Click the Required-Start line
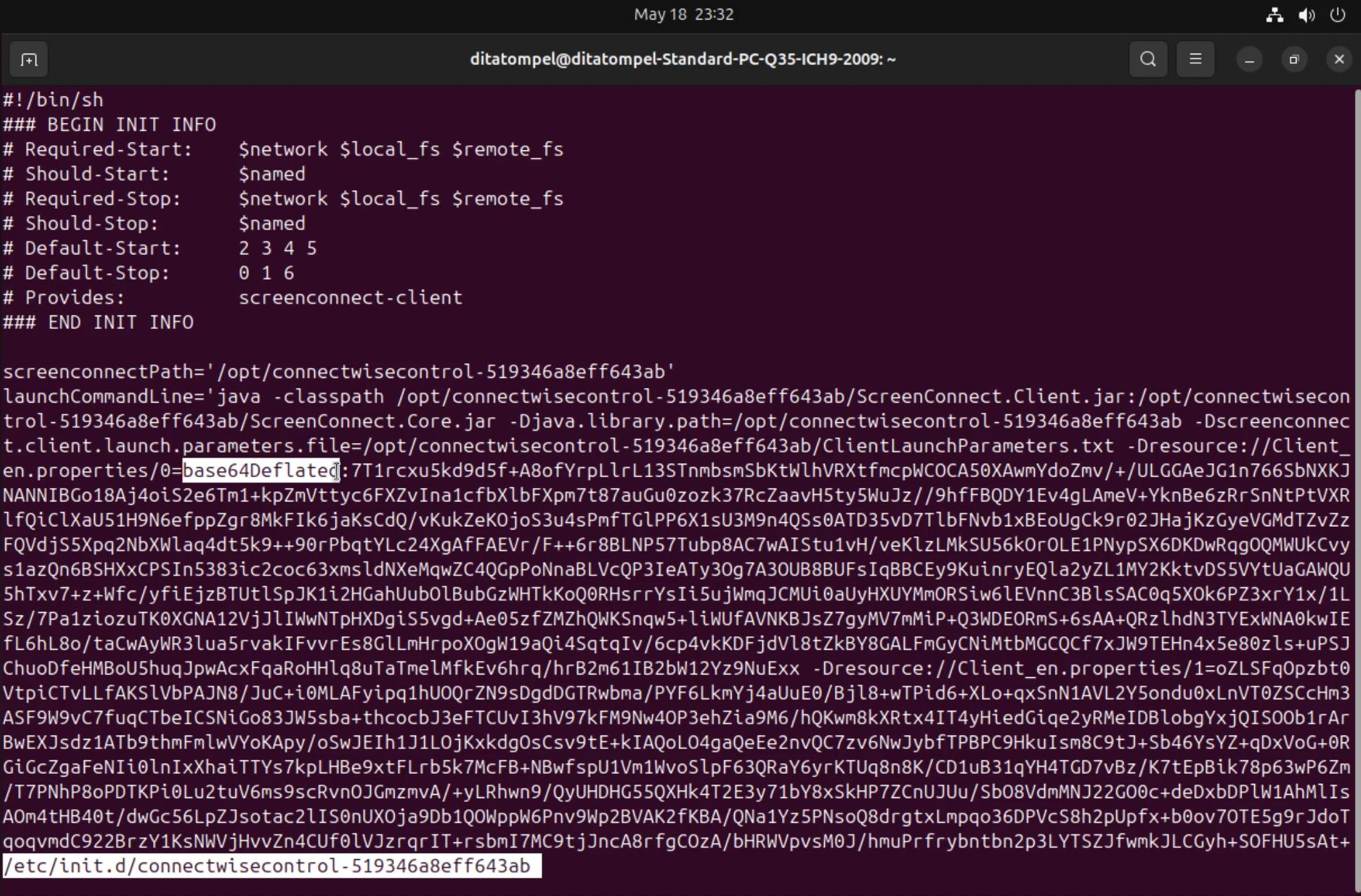Viewport: 1361px width, 896px height. [283, 150]
